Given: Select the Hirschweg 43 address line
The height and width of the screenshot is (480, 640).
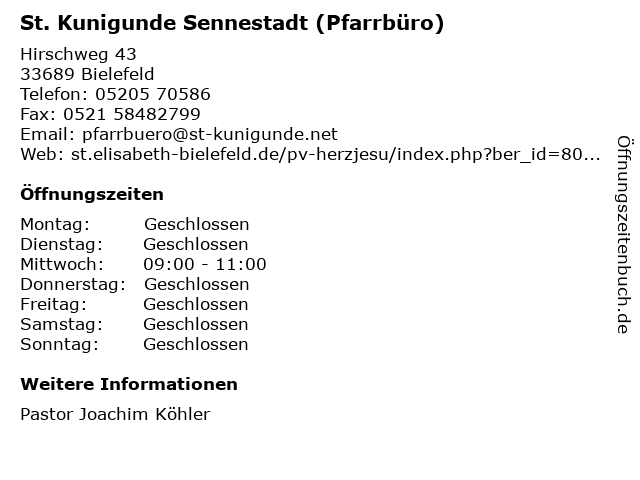Looking at the screenshot, I should tap(78, 54).
